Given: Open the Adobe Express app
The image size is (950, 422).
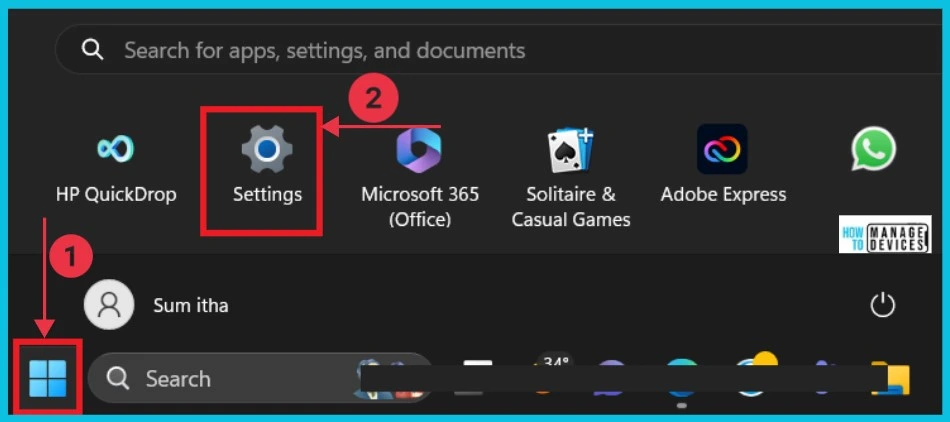Looking at the screenshot, I should click(x=722, y=149).
